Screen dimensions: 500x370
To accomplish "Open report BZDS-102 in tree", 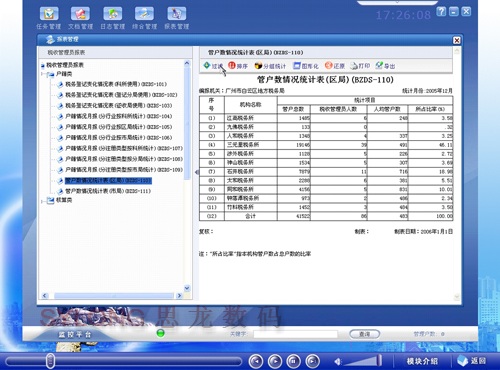I will (121, 95).
